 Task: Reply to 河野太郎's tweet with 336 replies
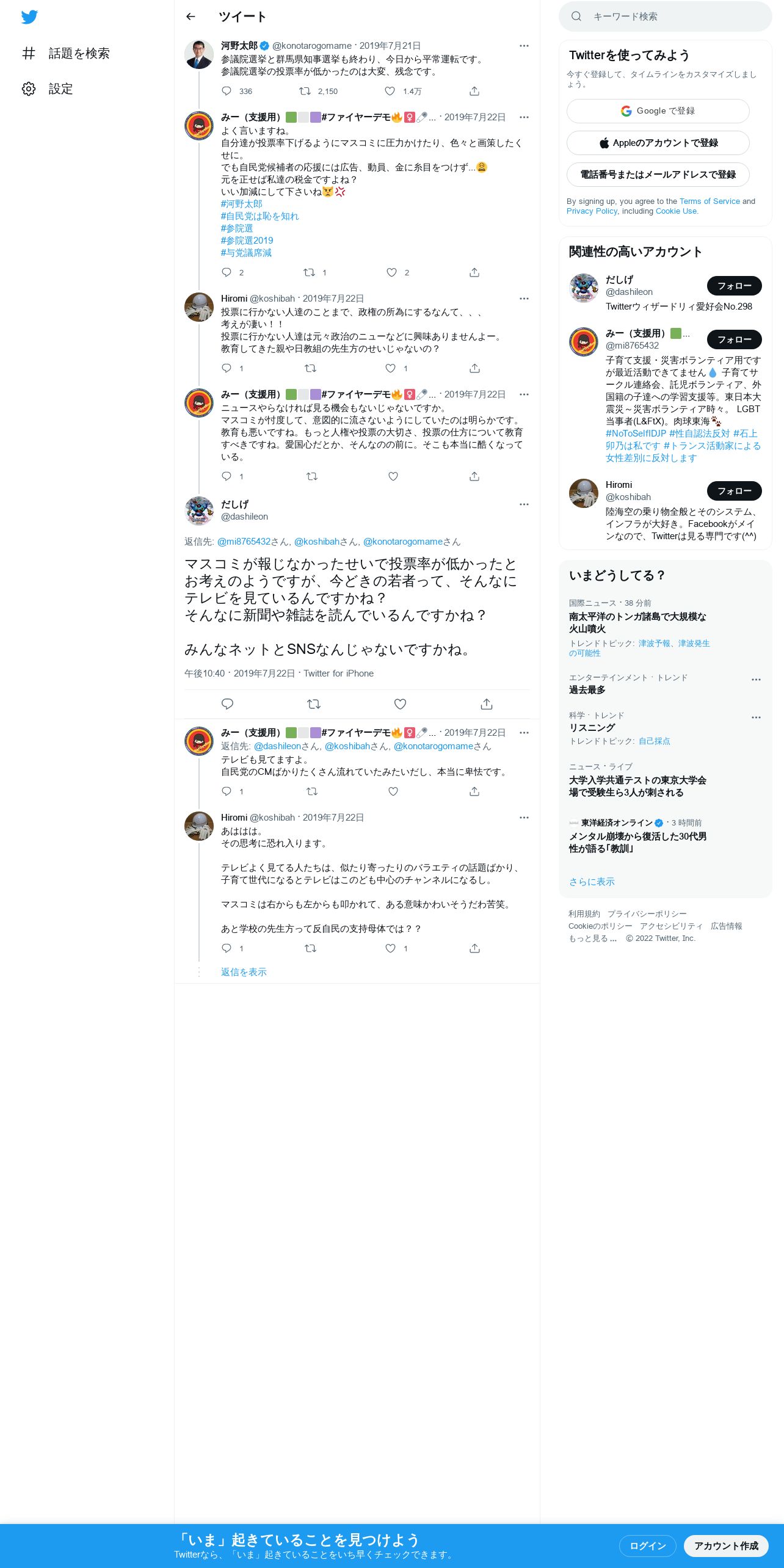(227, 91)
